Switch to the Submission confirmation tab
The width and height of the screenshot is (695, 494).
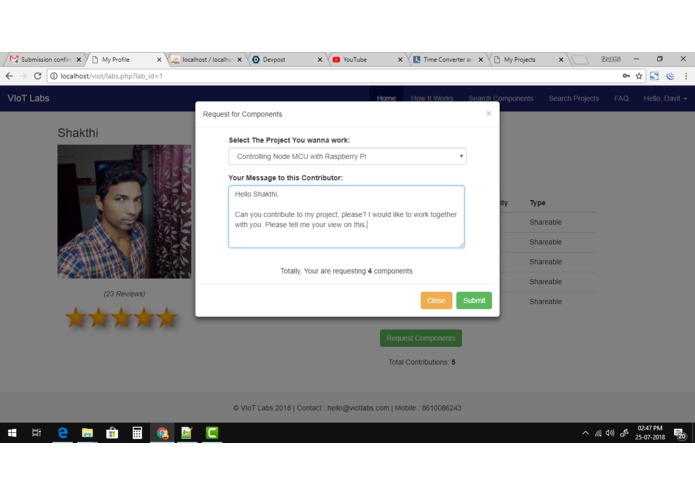point(43,59)
